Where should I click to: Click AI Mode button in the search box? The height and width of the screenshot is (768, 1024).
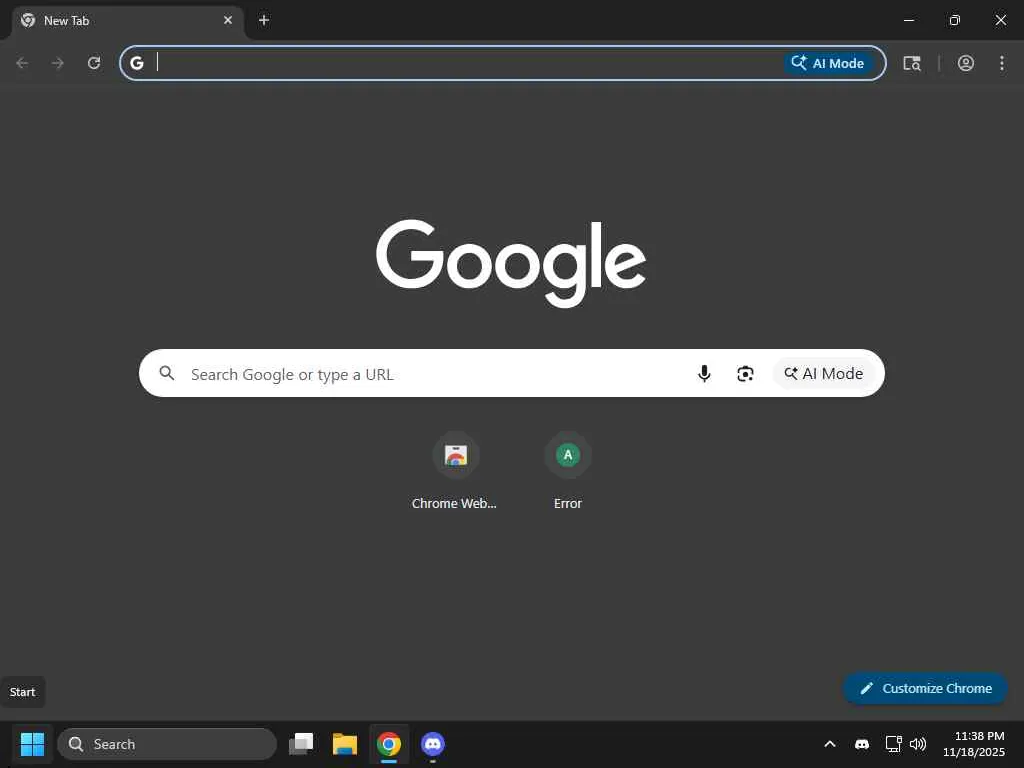pyautogui.click(x=824, y=374)
